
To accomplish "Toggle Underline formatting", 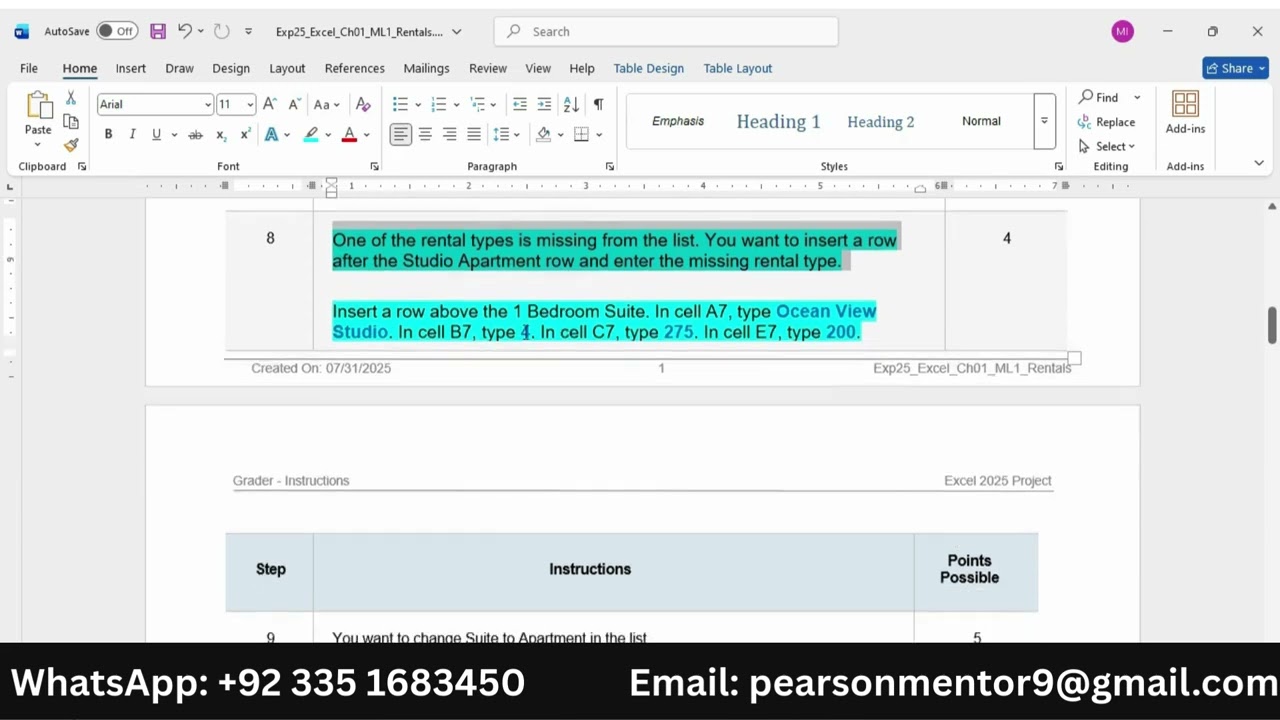I will point(156,134).
